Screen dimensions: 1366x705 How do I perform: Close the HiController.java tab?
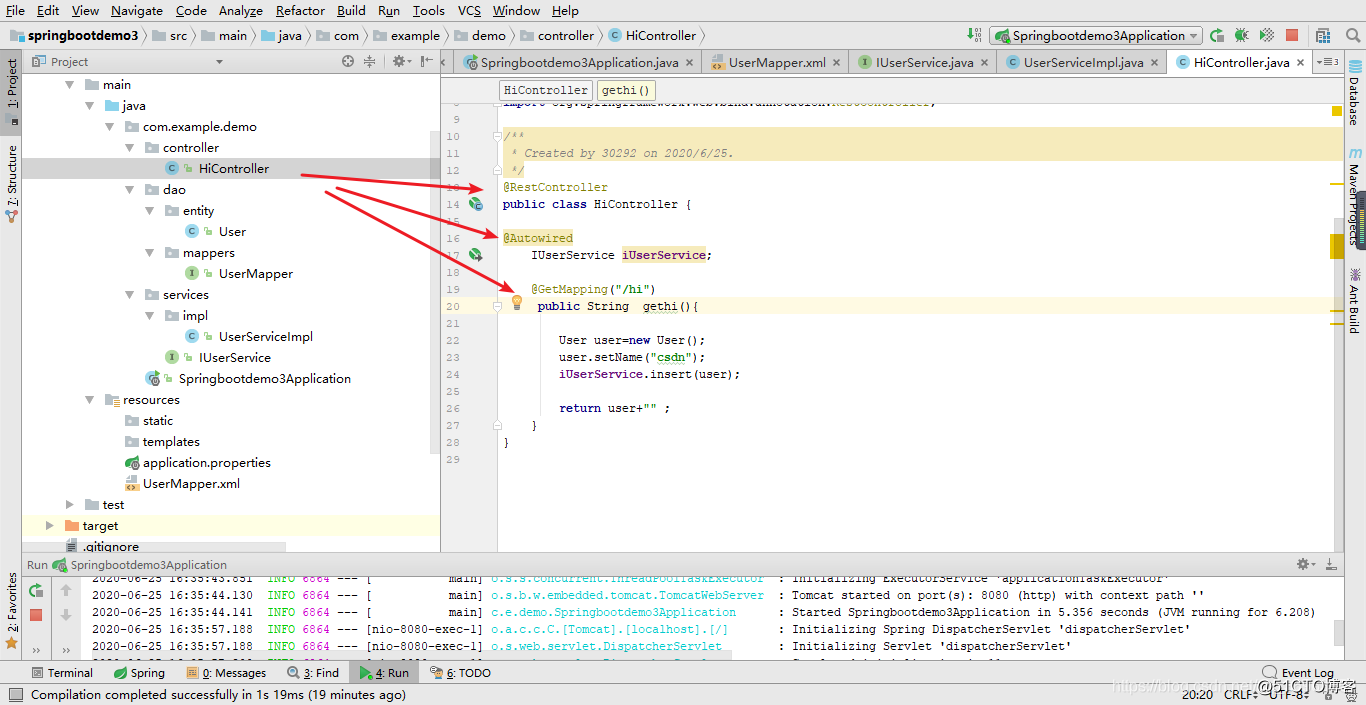point(1301,62)
